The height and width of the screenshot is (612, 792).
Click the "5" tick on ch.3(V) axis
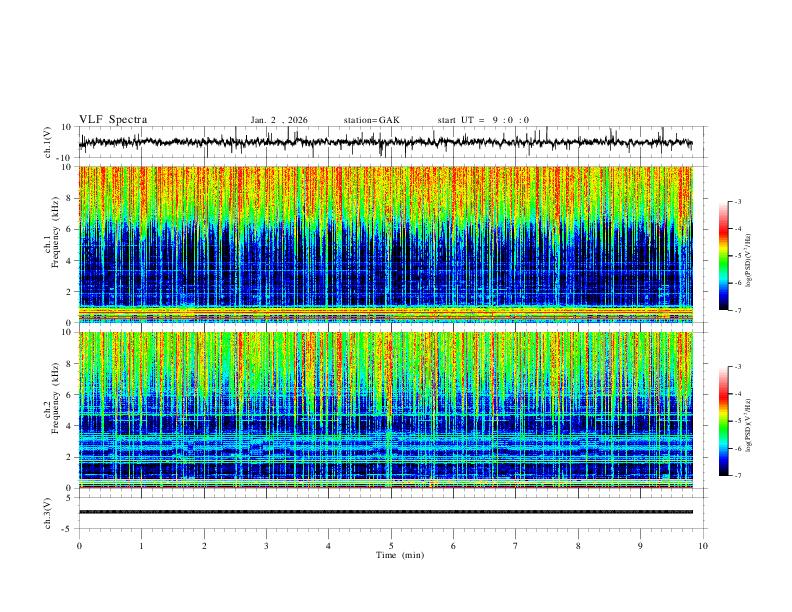click(x=70, y=498)
